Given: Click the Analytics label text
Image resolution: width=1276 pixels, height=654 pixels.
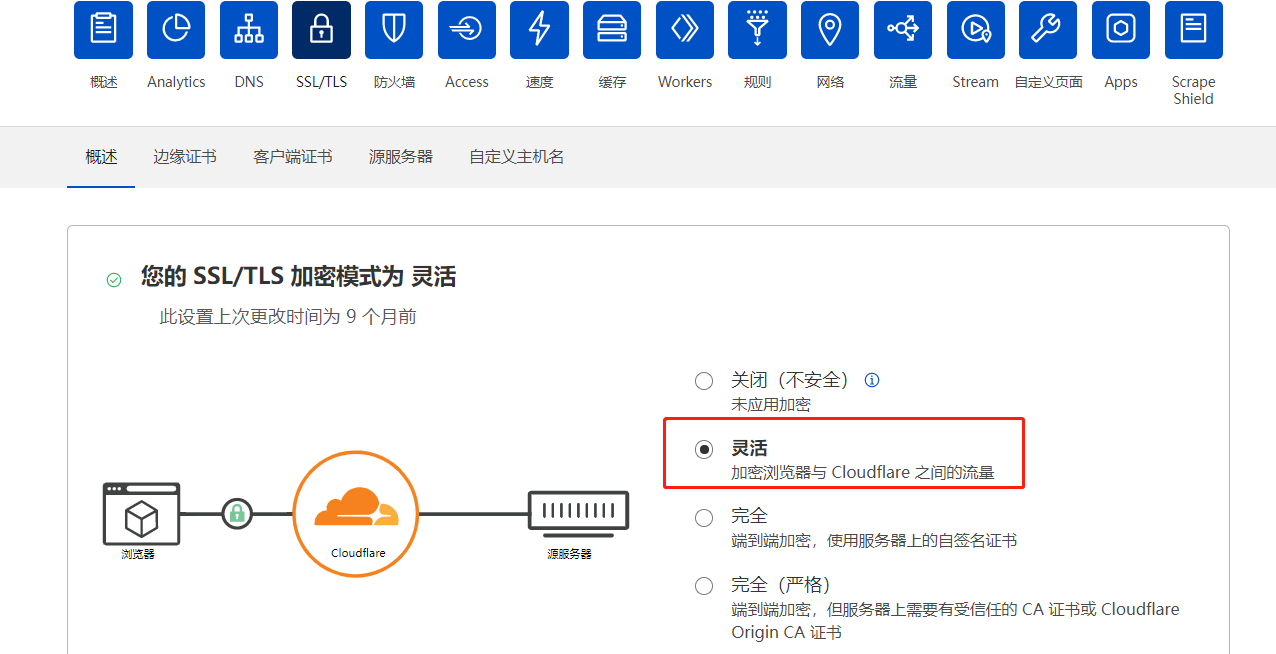Looking at the screenshot, I should point(176,82).
